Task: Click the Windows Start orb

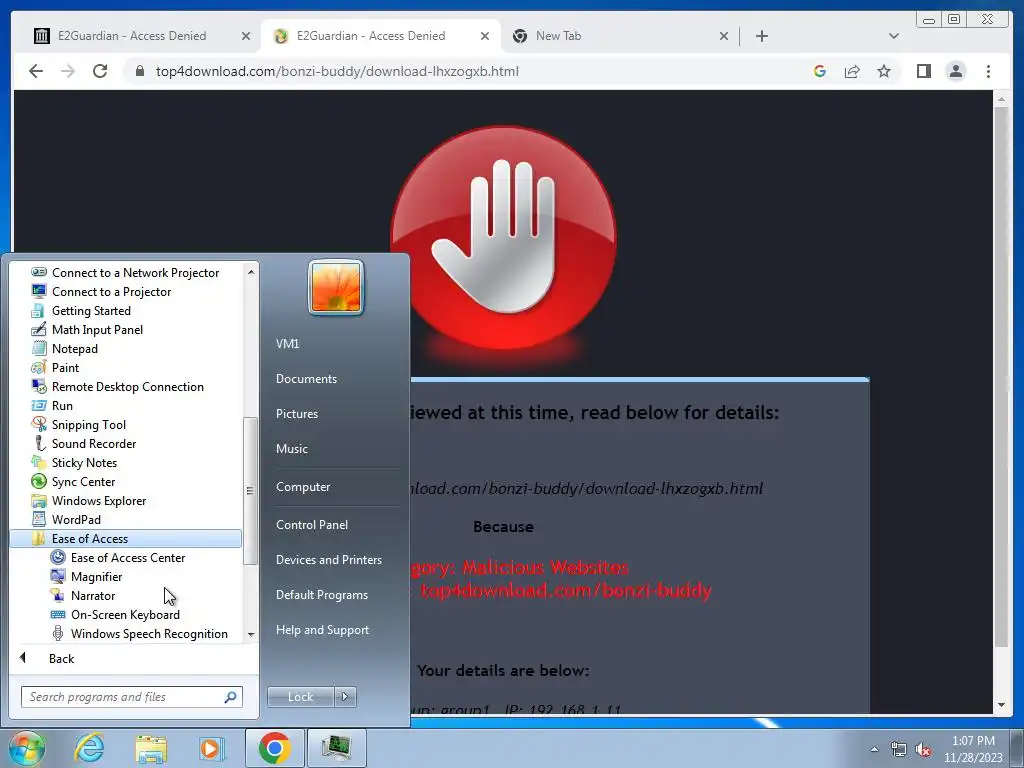Action: pos(25,748)
